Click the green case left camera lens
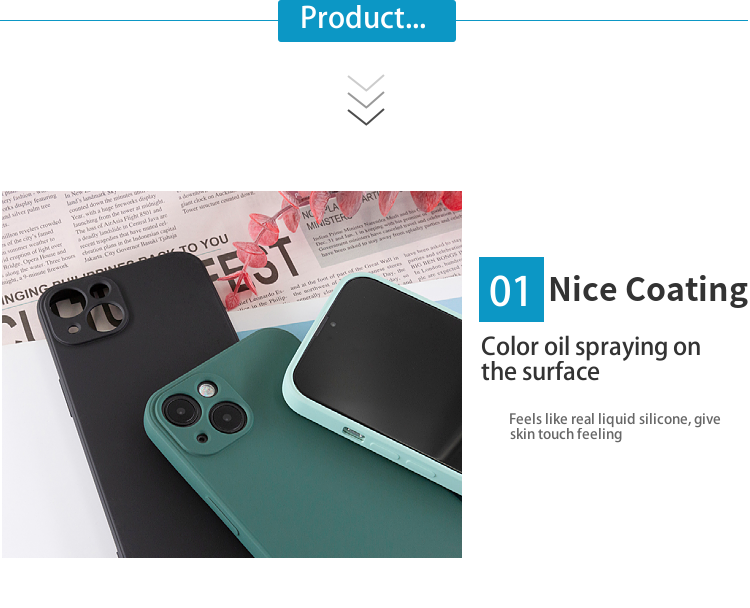The width and height of the screenshot is (750, 608). click(x=182, y=411)
